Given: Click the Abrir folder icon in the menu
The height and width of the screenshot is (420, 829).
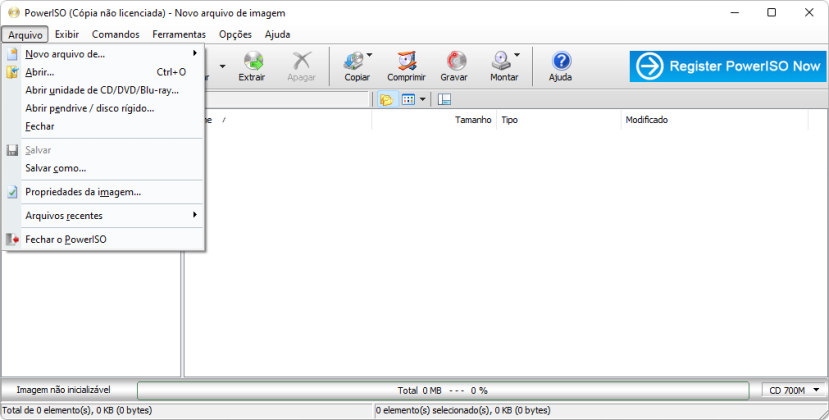Looking at the screenshot, I should point(12,72).
